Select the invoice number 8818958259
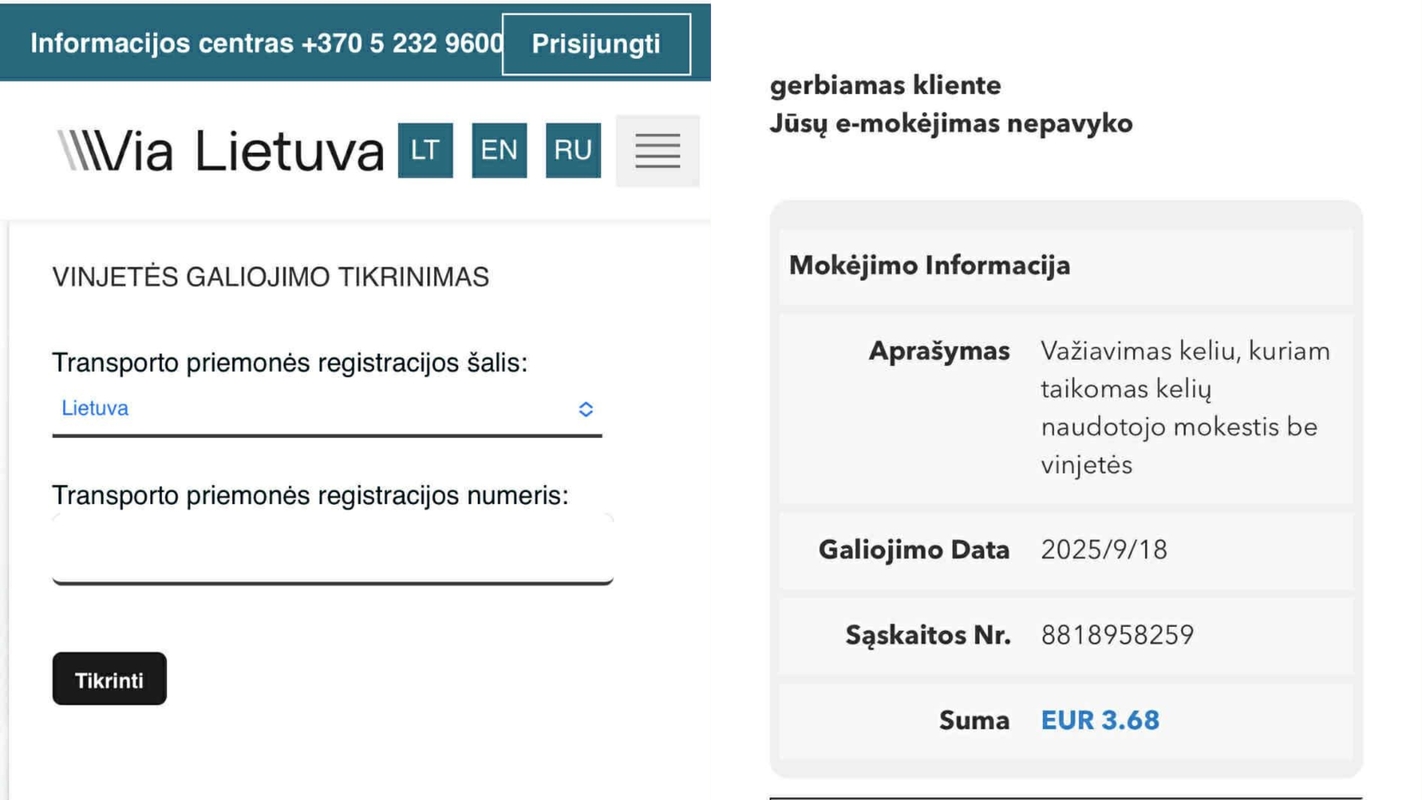 [1117, 635]
